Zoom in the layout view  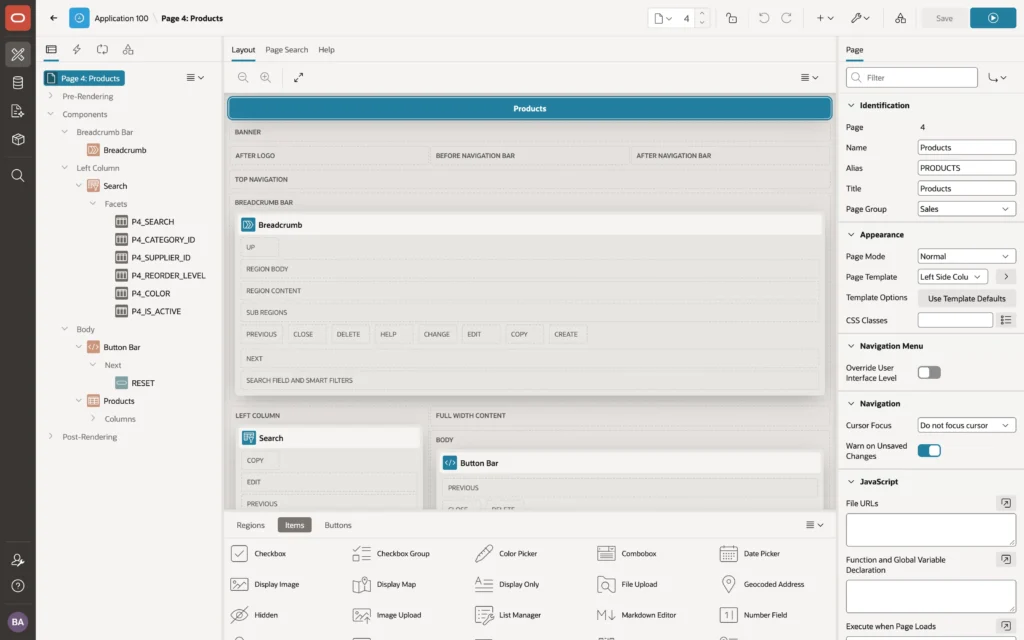[x=266, y=77]
